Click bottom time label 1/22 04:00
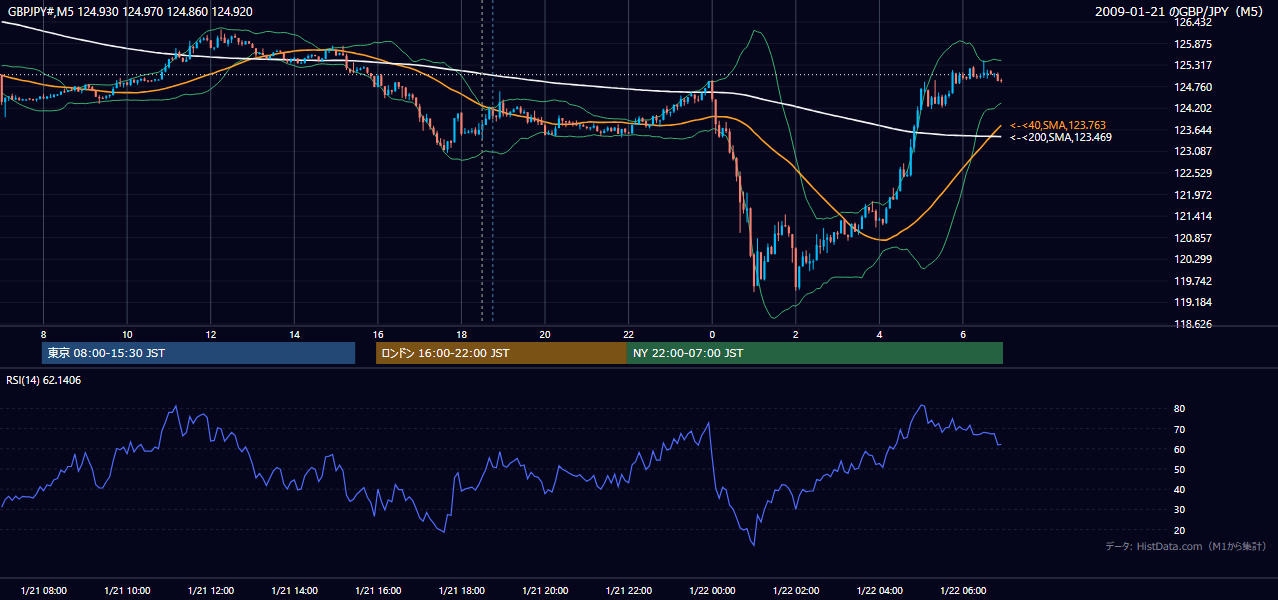This screenshot has width=1278, height=600. point(879,591)
